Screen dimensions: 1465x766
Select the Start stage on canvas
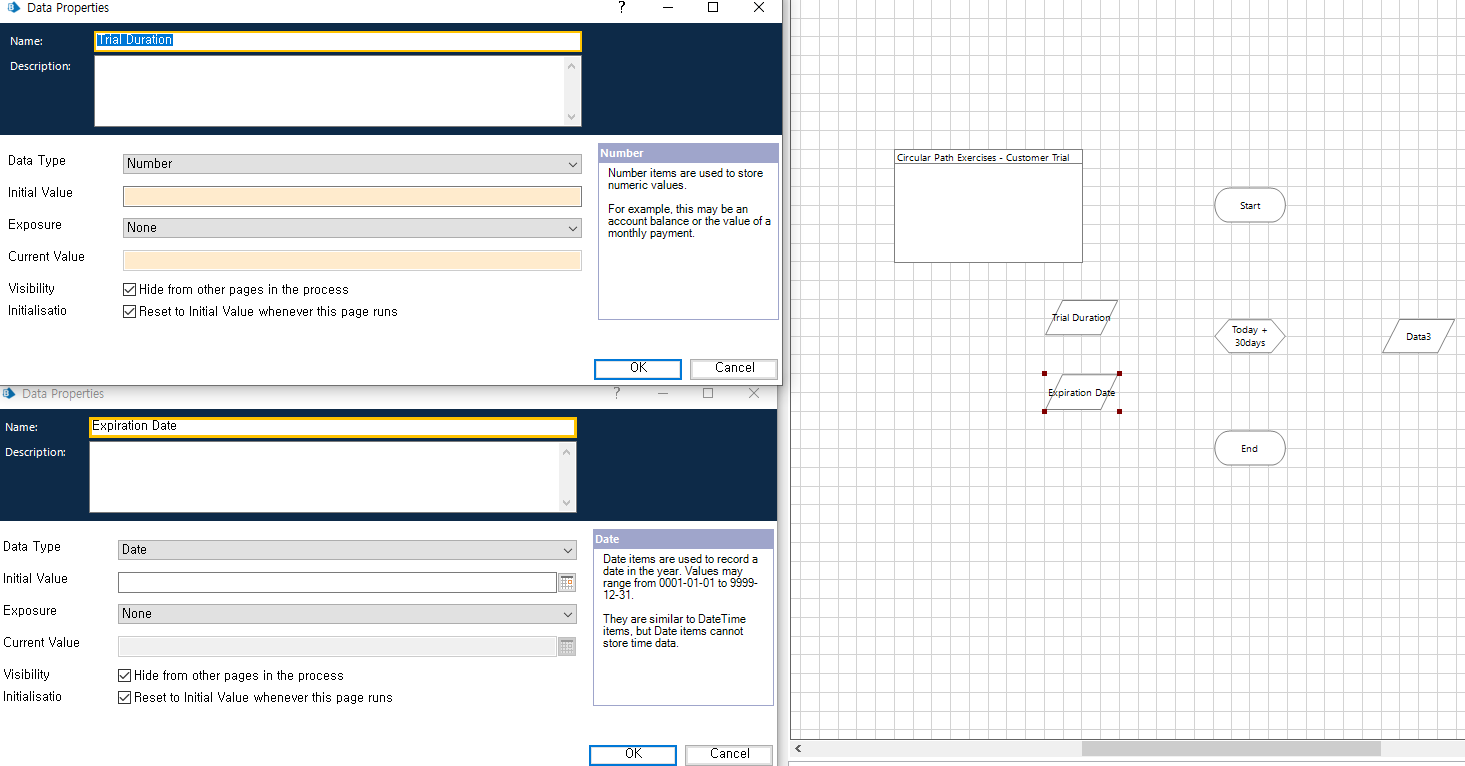click(1250, 205)
